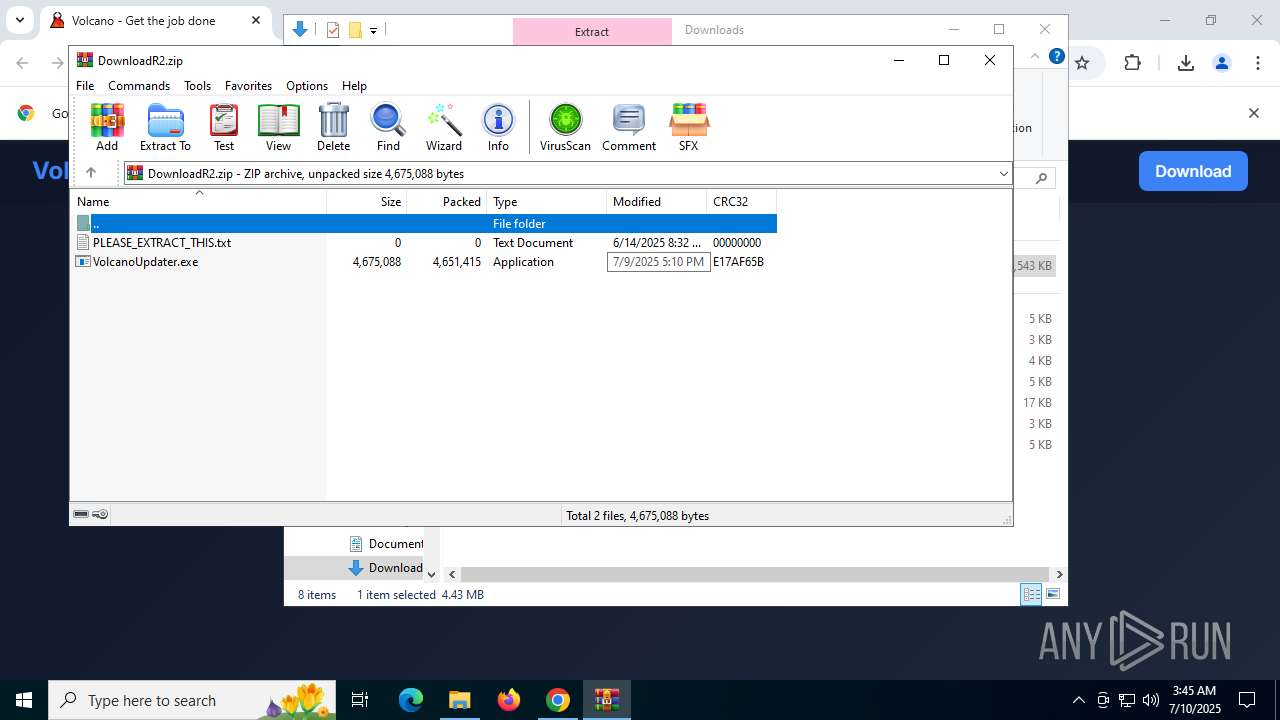Select the VolcanoUpdater.exe file
The width and height of the screenshot is (1280, 720).
(424, 262)
